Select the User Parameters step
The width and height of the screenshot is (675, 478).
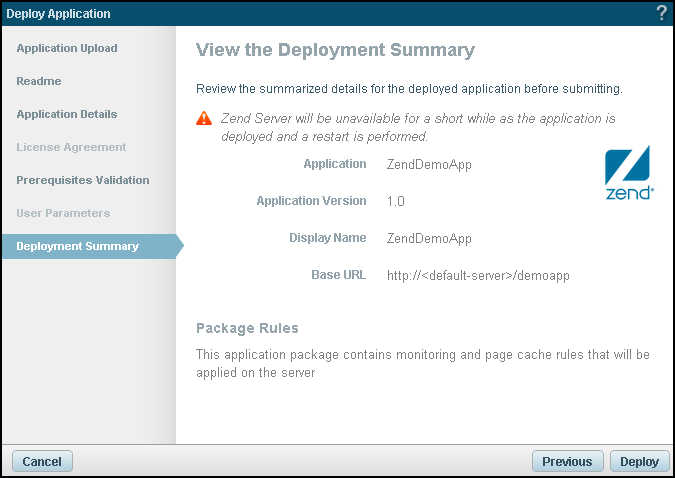[x=63, y=213]
